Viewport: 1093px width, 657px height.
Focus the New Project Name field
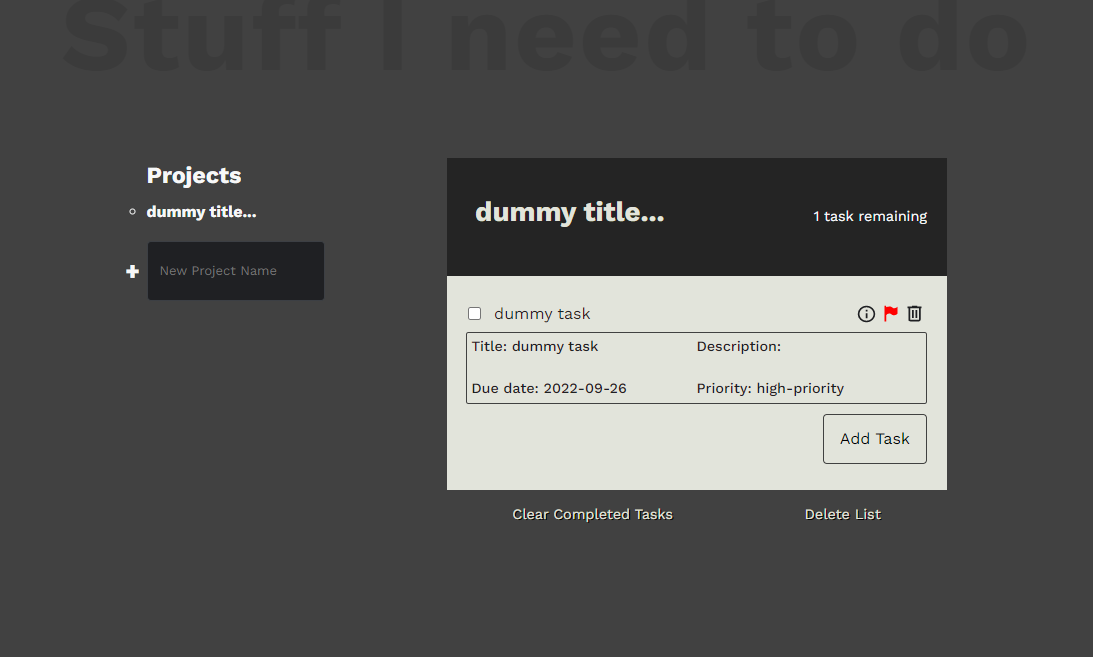pos(236,271)
